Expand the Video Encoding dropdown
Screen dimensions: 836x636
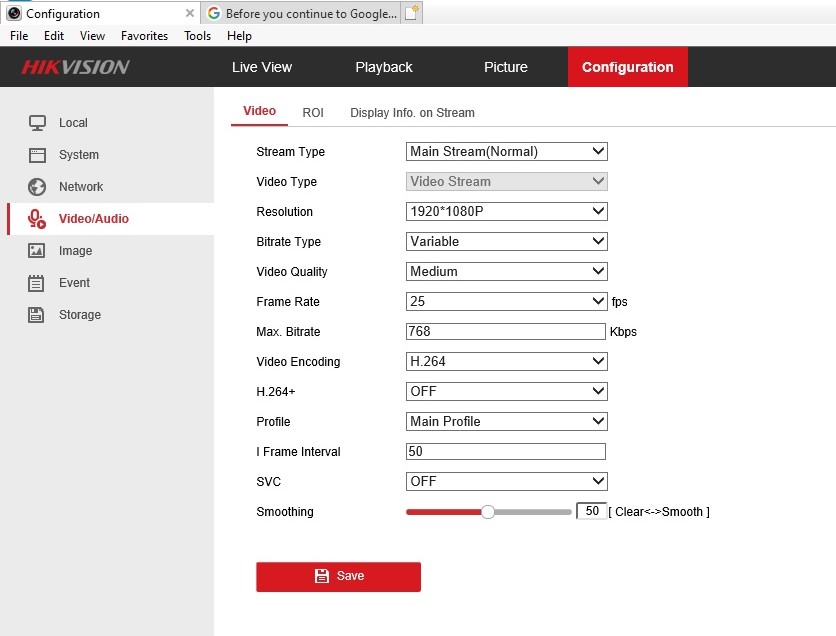507,362
